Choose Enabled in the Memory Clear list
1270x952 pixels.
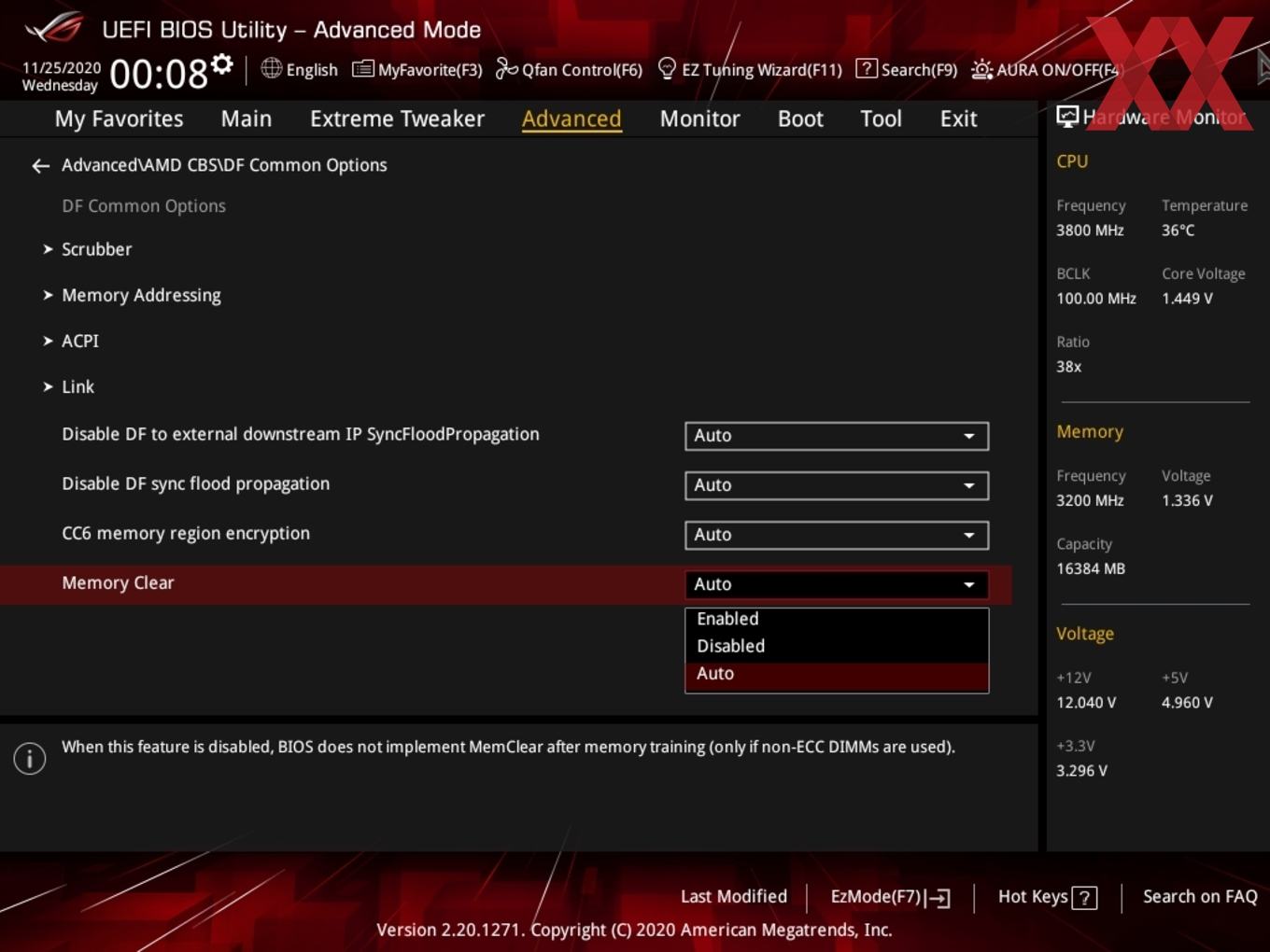click(x=837, y=619)
